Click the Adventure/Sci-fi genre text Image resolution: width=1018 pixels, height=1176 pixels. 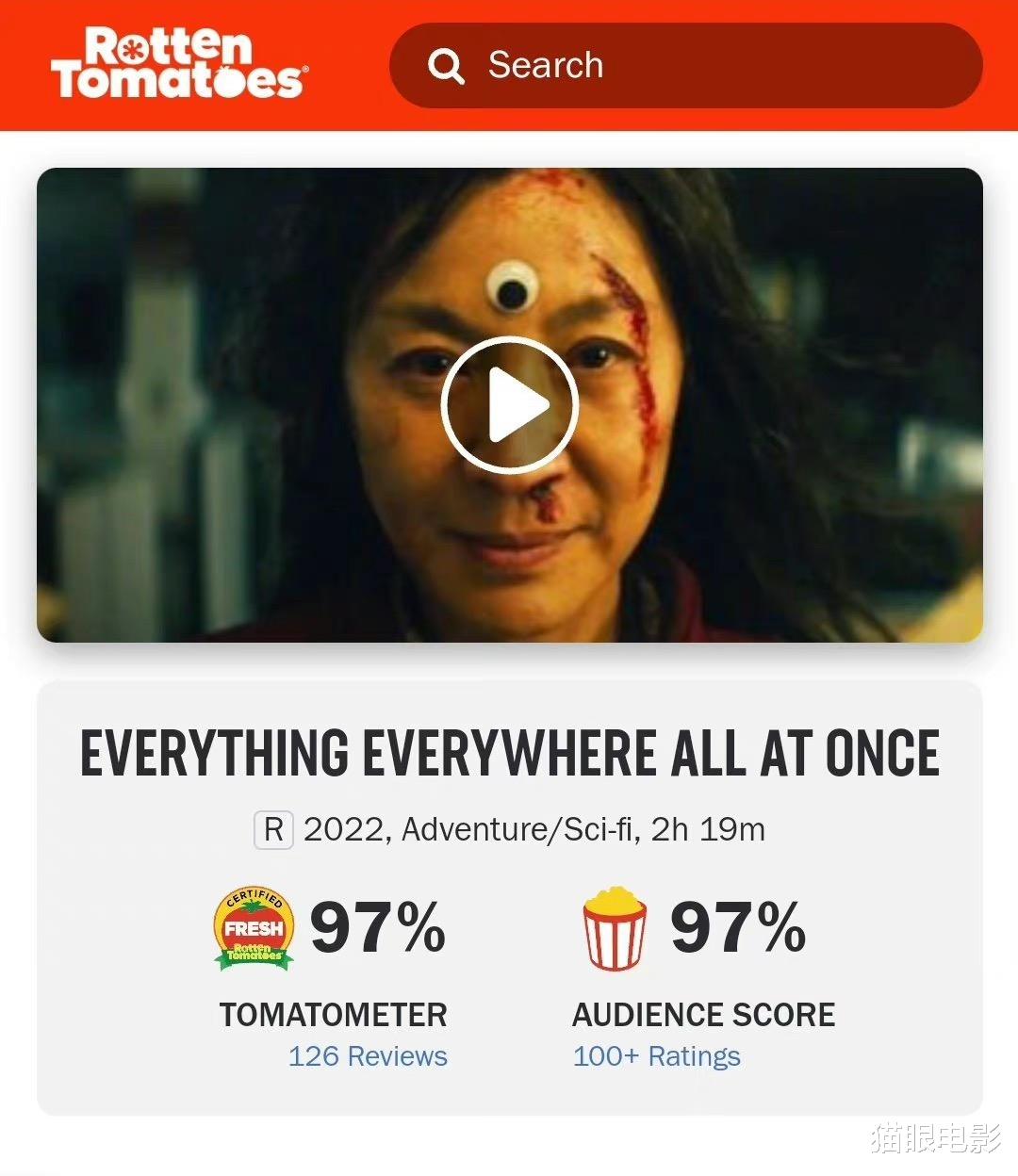pyautogui.click(x=517, y=829)
